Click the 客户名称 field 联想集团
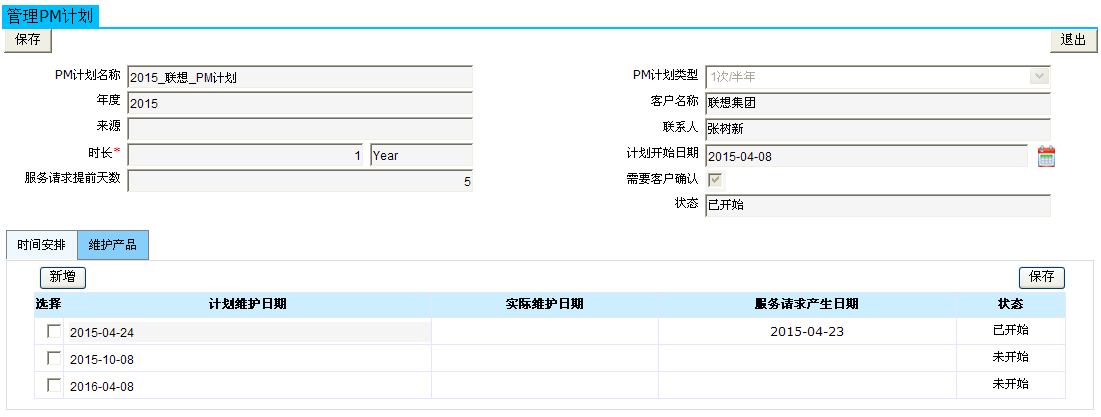The height and width of the screenshot is (417, 1101). click(x=878, y=103)
